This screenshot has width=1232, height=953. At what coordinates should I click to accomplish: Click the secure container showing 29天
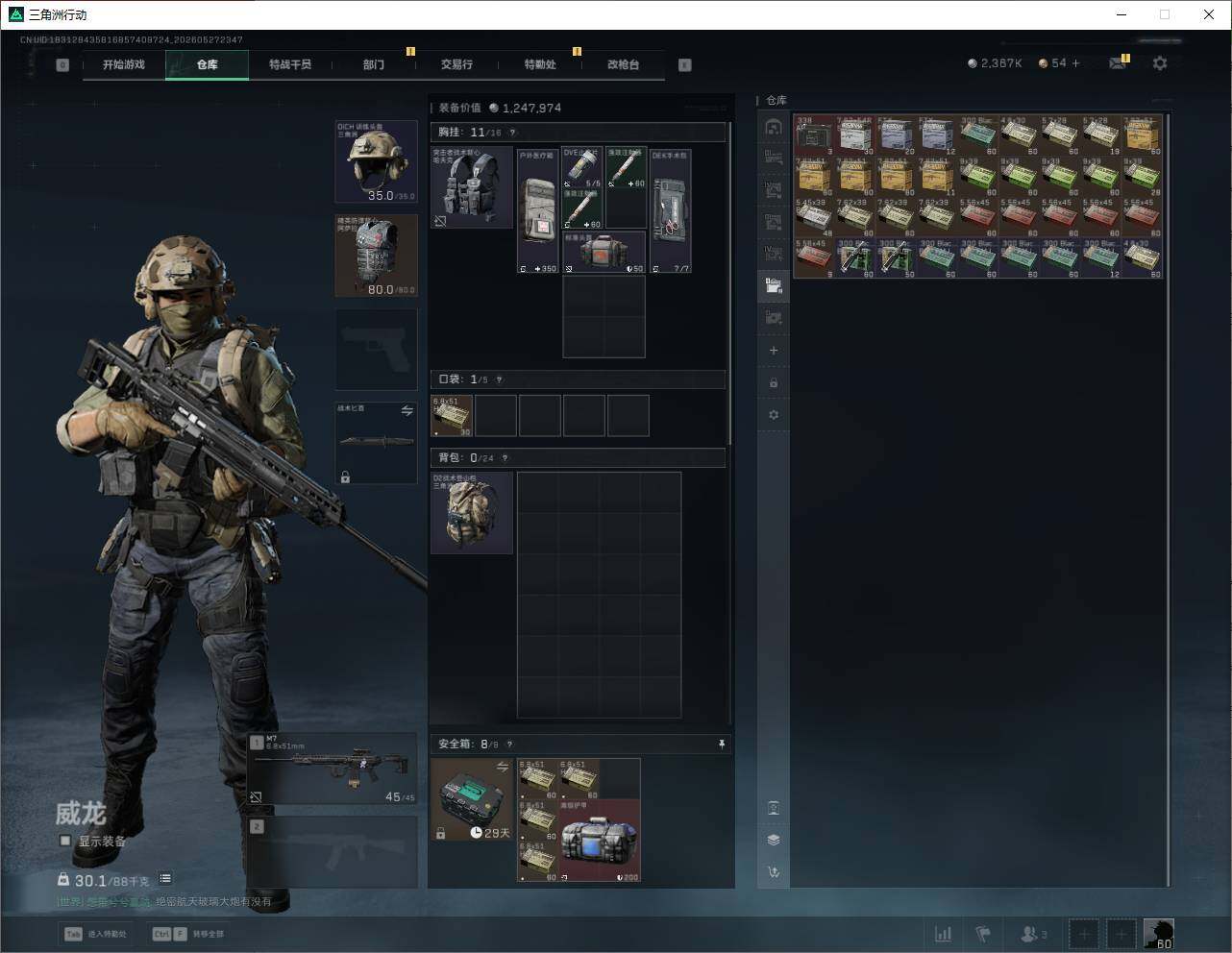point(472,799)
